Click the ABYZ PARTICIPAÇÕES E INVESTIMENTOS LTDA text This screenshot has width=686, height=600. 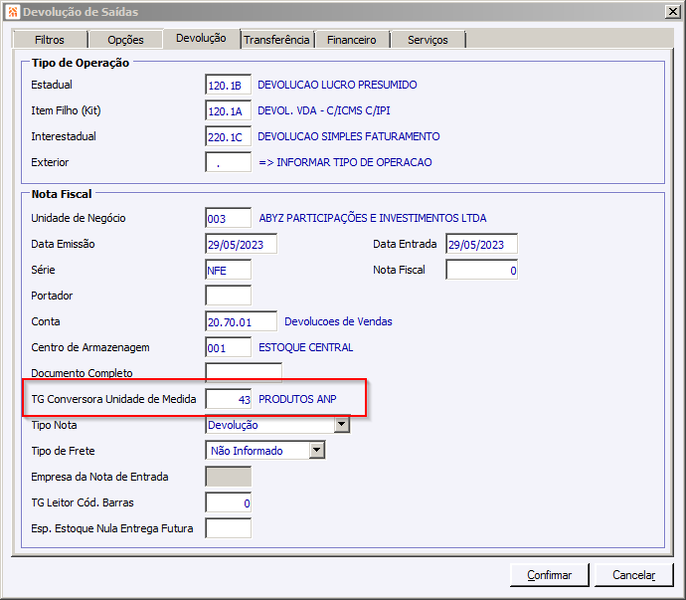click(373, 218)
